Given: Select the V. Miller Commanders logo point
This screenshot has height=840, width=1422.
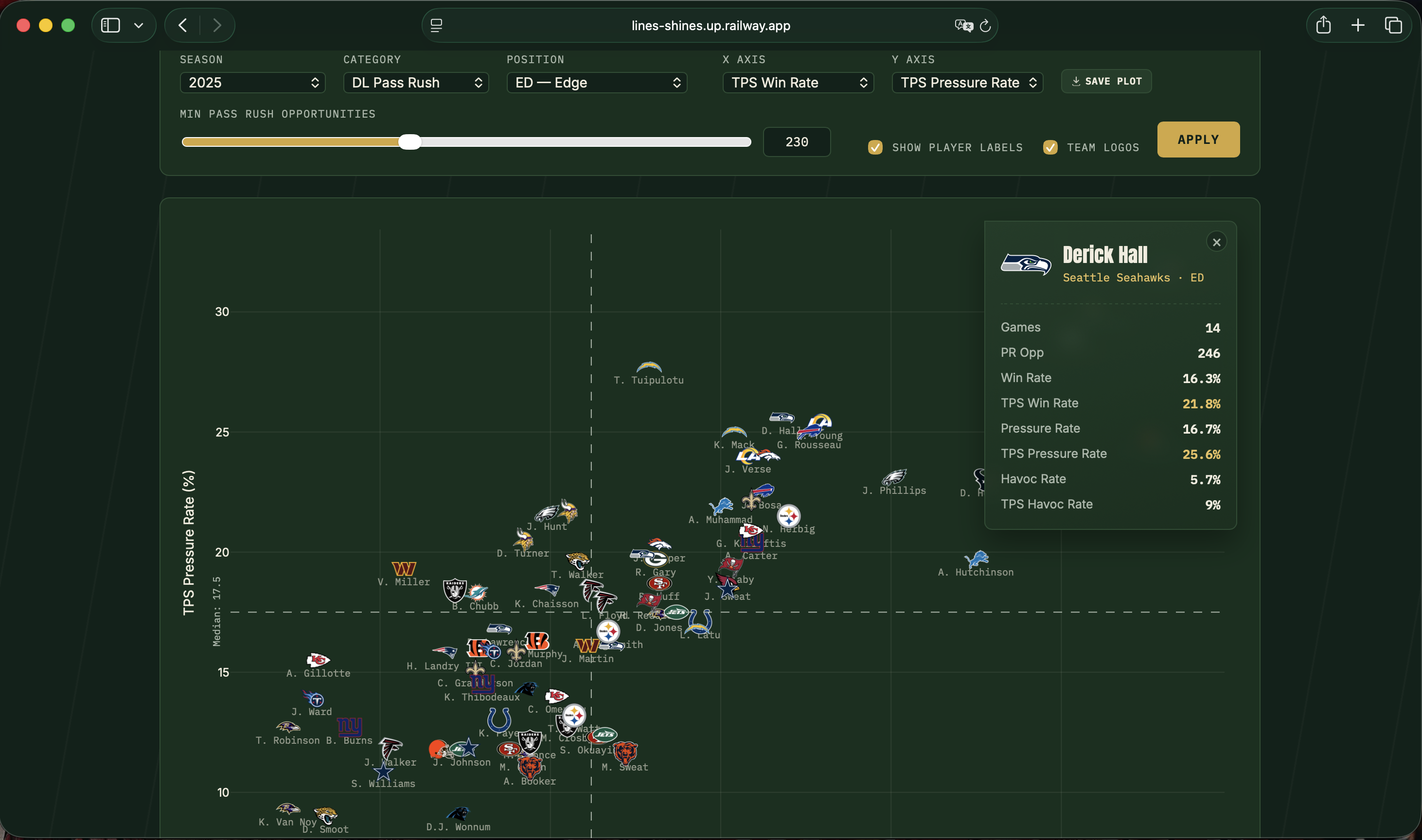Looking at the screenshot, I should 404,568.
